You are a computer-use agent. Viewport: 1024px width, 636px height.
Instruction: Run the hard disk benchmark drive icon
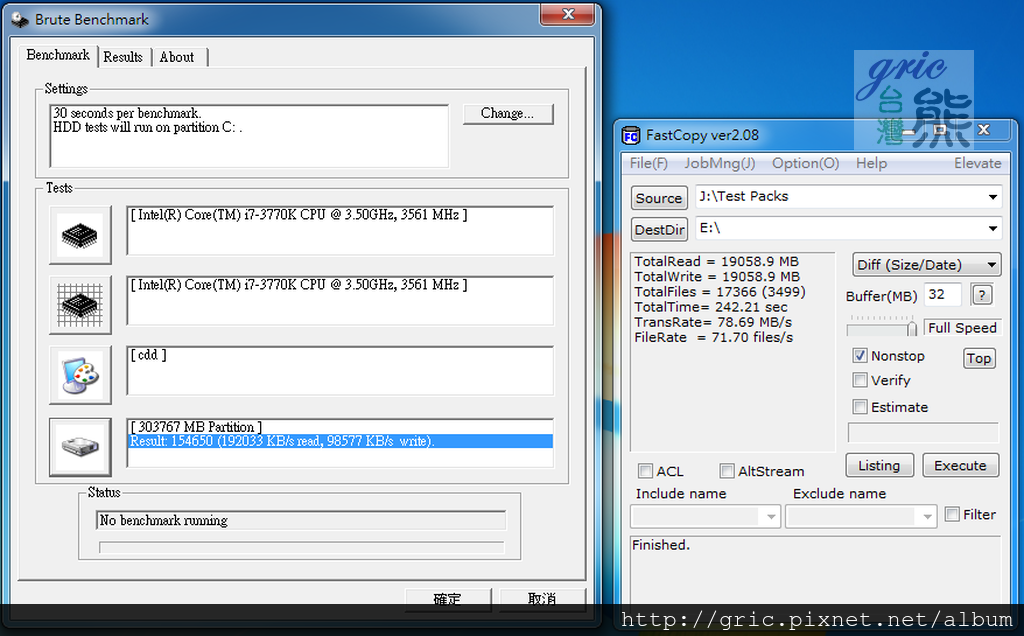80,447
